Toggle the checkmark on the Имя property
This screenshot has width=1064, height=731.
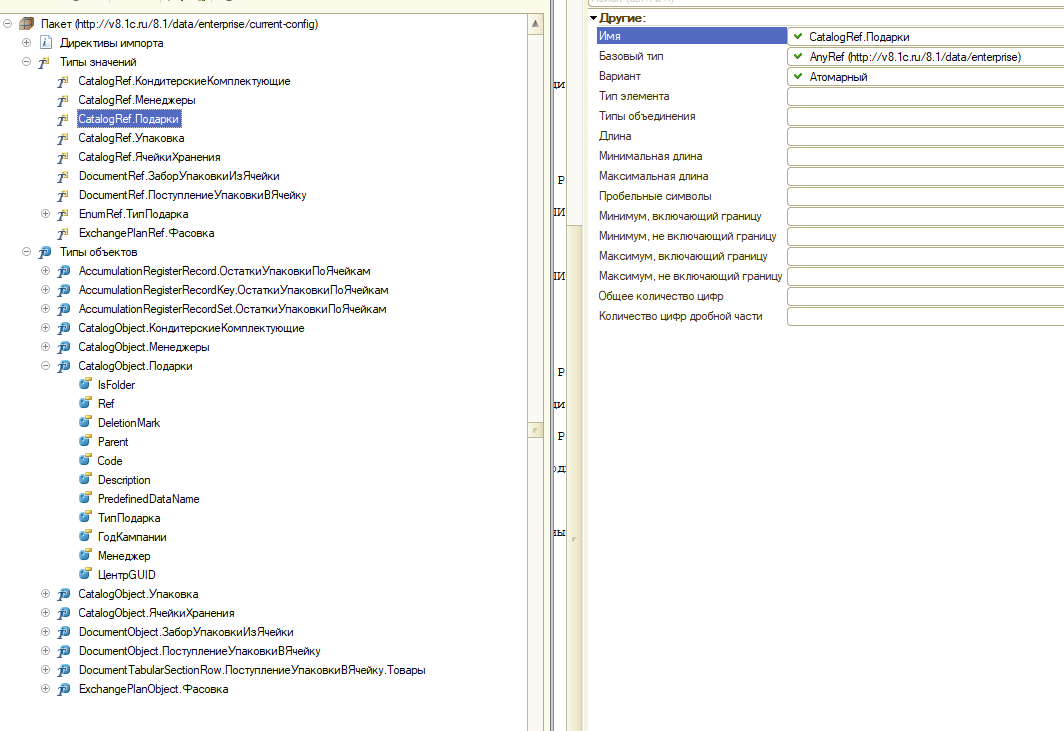tap(798, 36)
